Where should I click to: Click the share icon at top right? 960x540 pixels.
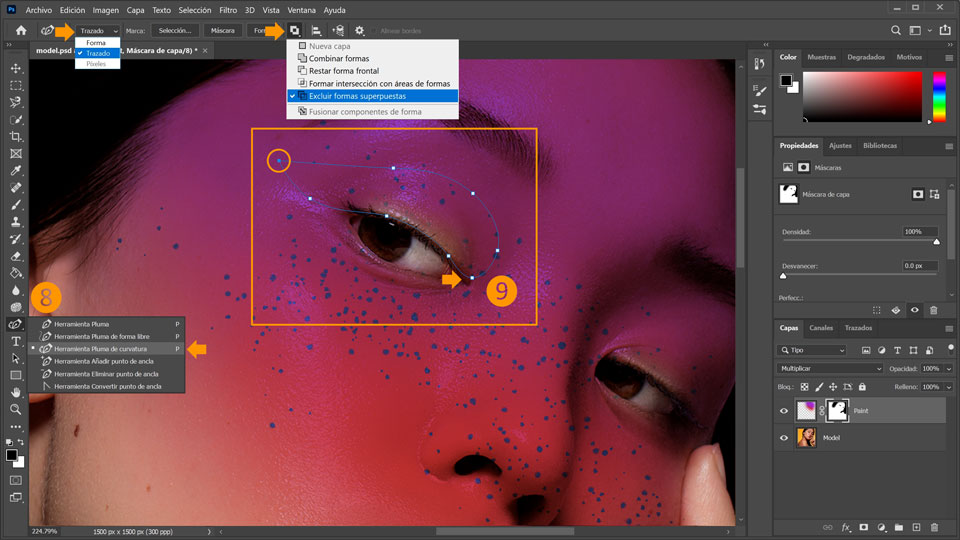[x=945, y=30]
